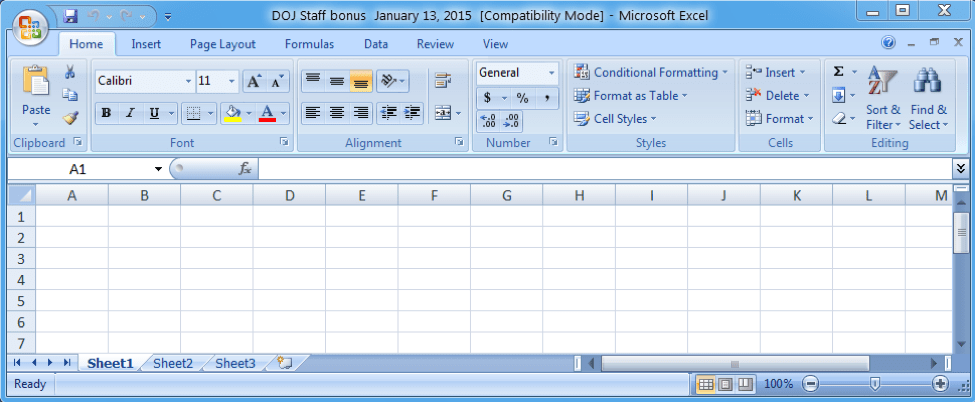Viewport: 975px width, 402px height.
Task: Copy selection using the Copy icon
Action: click(70, 95)
